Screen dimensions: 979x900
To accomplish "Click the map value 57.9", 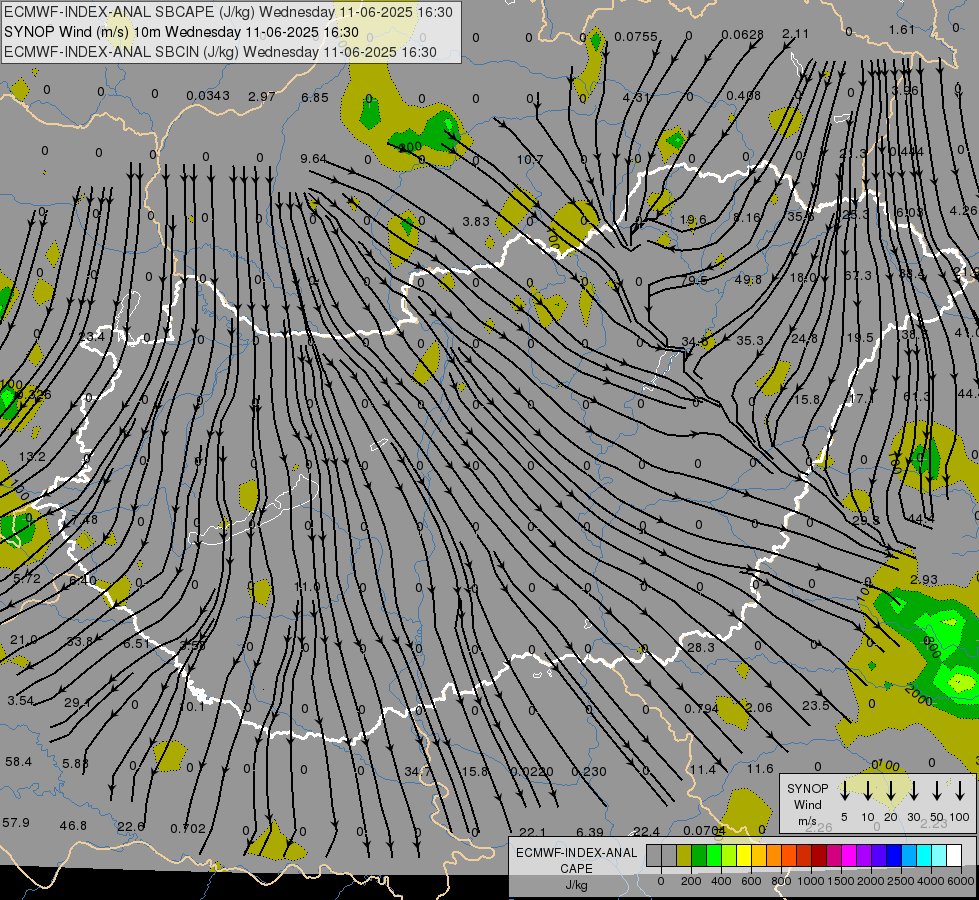I will click(16, 823).
